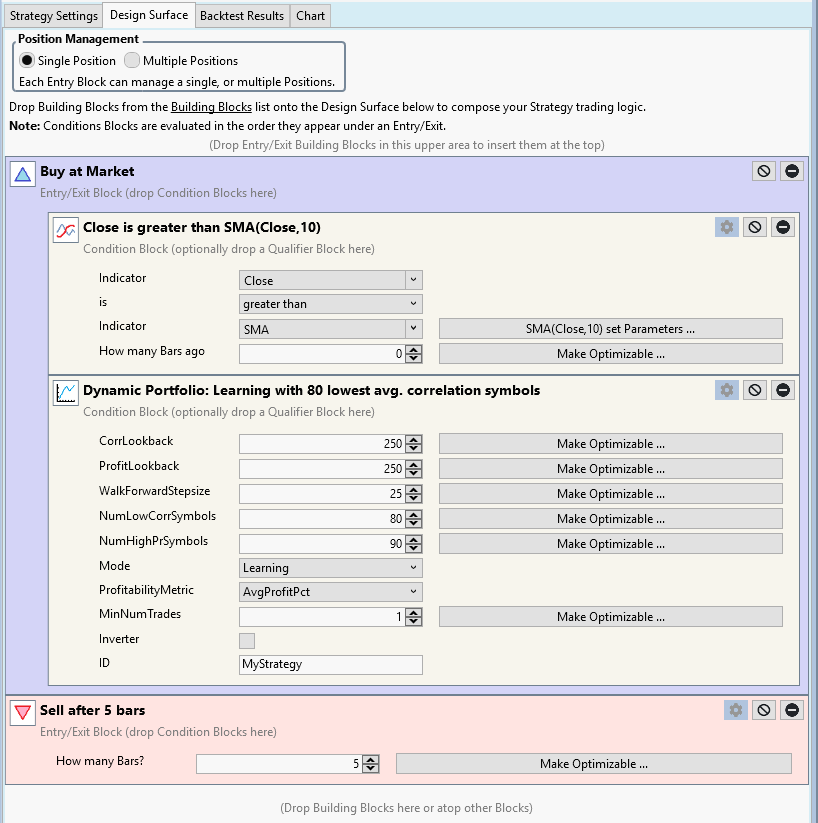Viewport: 818px width, 823px height.
Task: Toggle the Inverter checkbox
Action: coord(247,640)
